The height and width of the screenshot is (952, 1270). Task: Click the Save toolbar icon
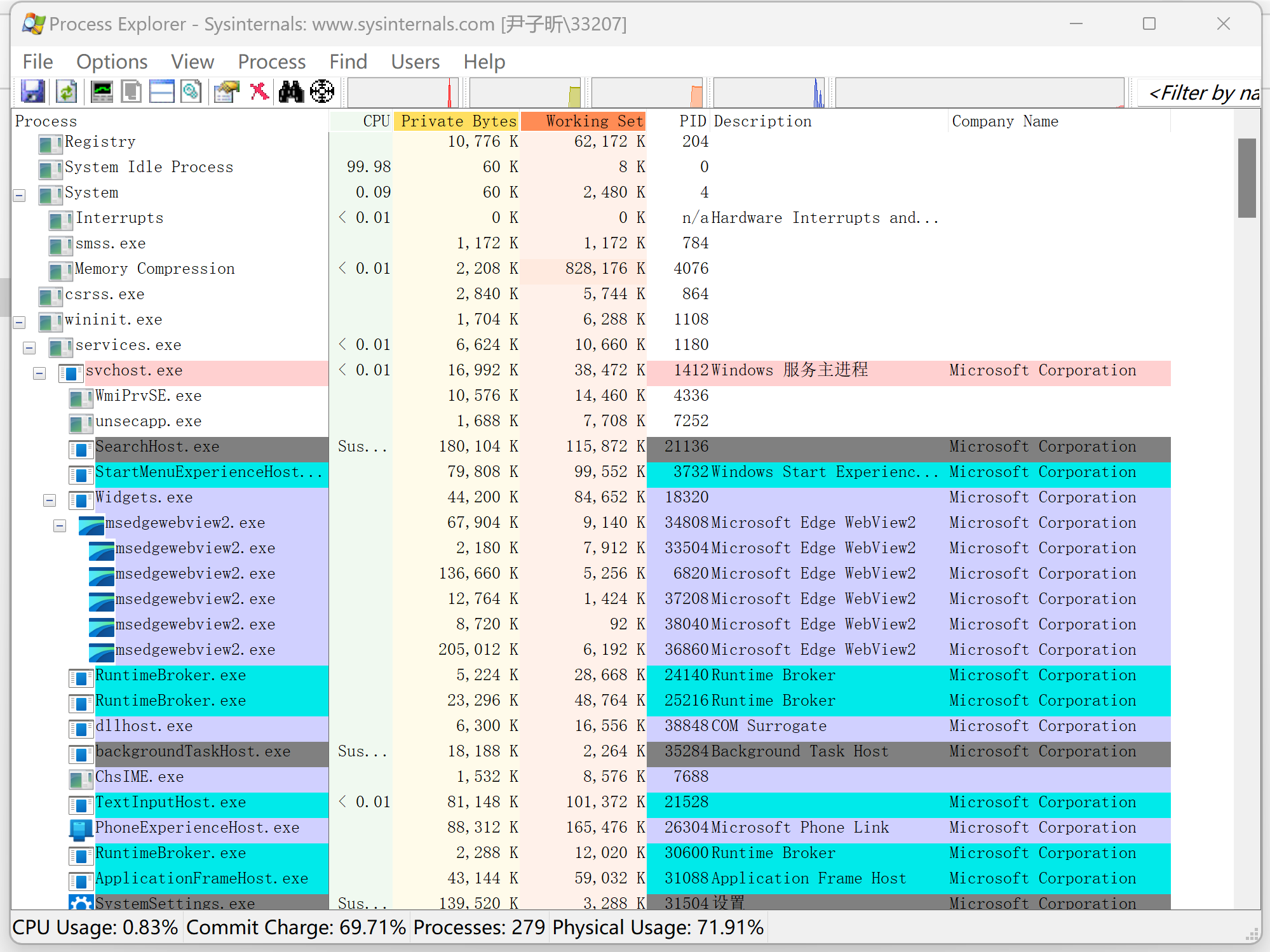click(33, 92)
